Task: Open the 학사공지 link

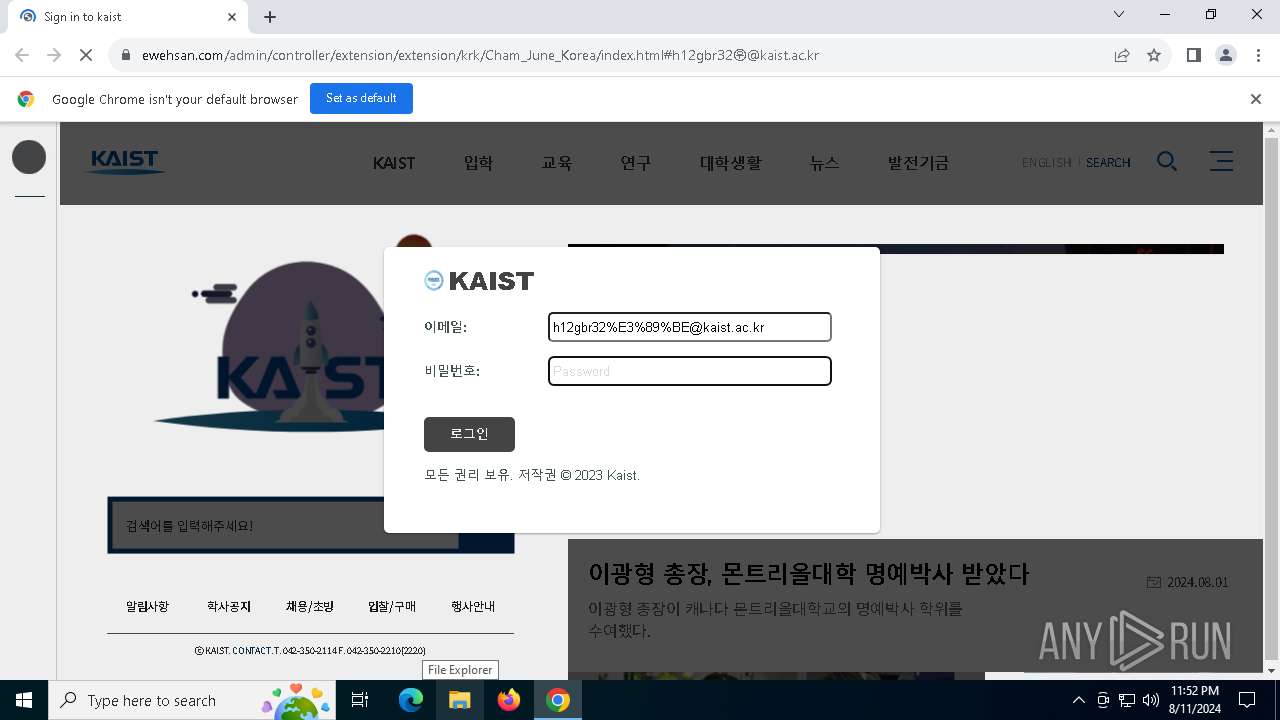Action: coord(229,607)
